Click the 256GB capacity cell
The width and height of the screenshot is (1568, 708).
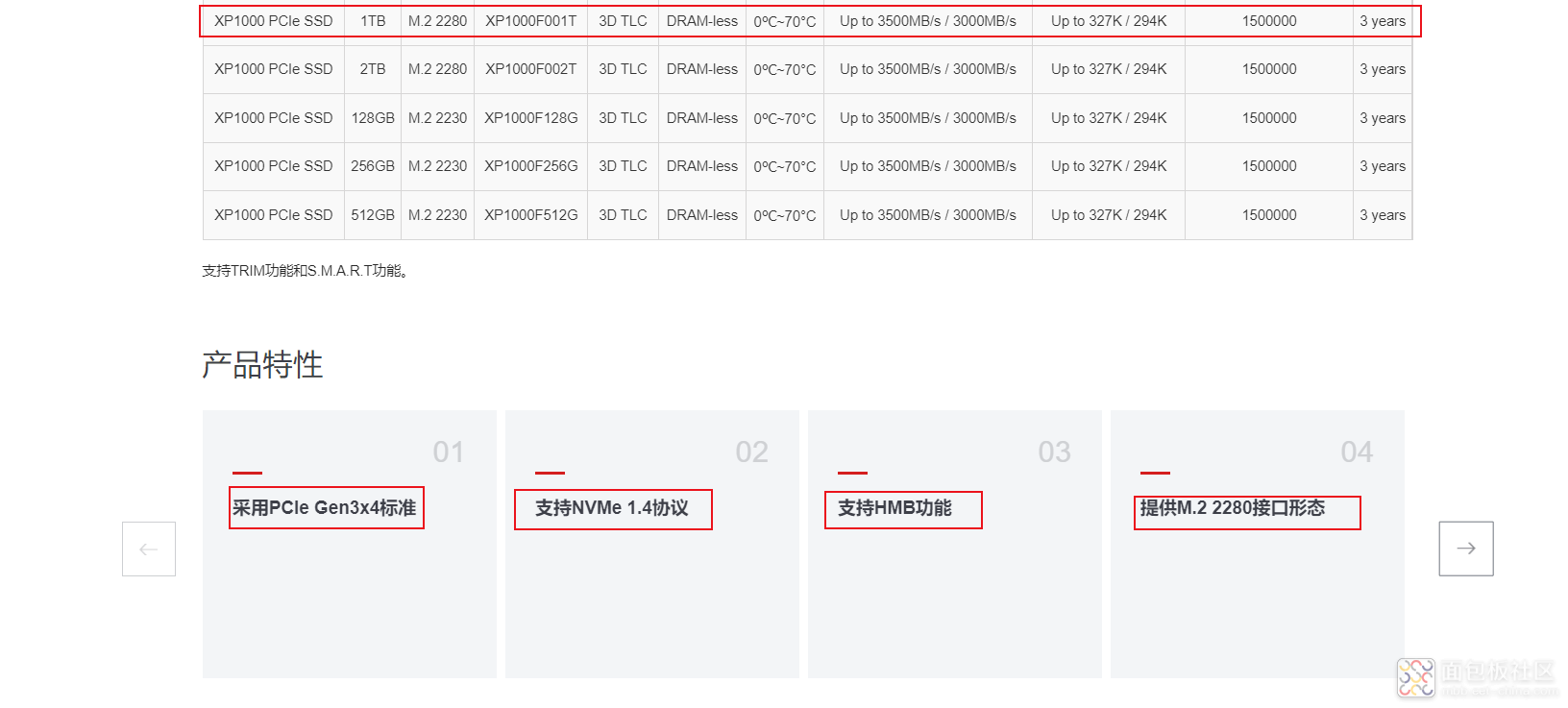tap(373, 166)
